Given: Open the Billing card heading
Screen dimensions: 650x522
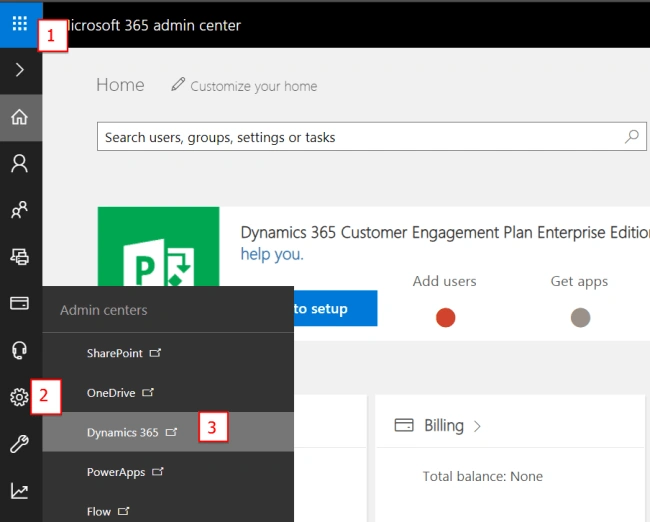Looking at the screenshot, I should 444,425.
